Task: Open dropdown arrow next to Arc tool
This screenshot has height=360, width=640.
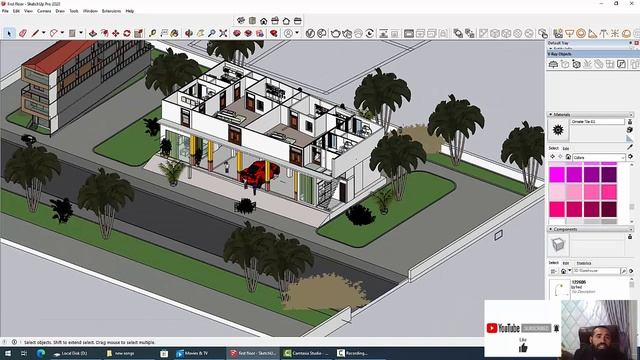Action: pos(62,33)
